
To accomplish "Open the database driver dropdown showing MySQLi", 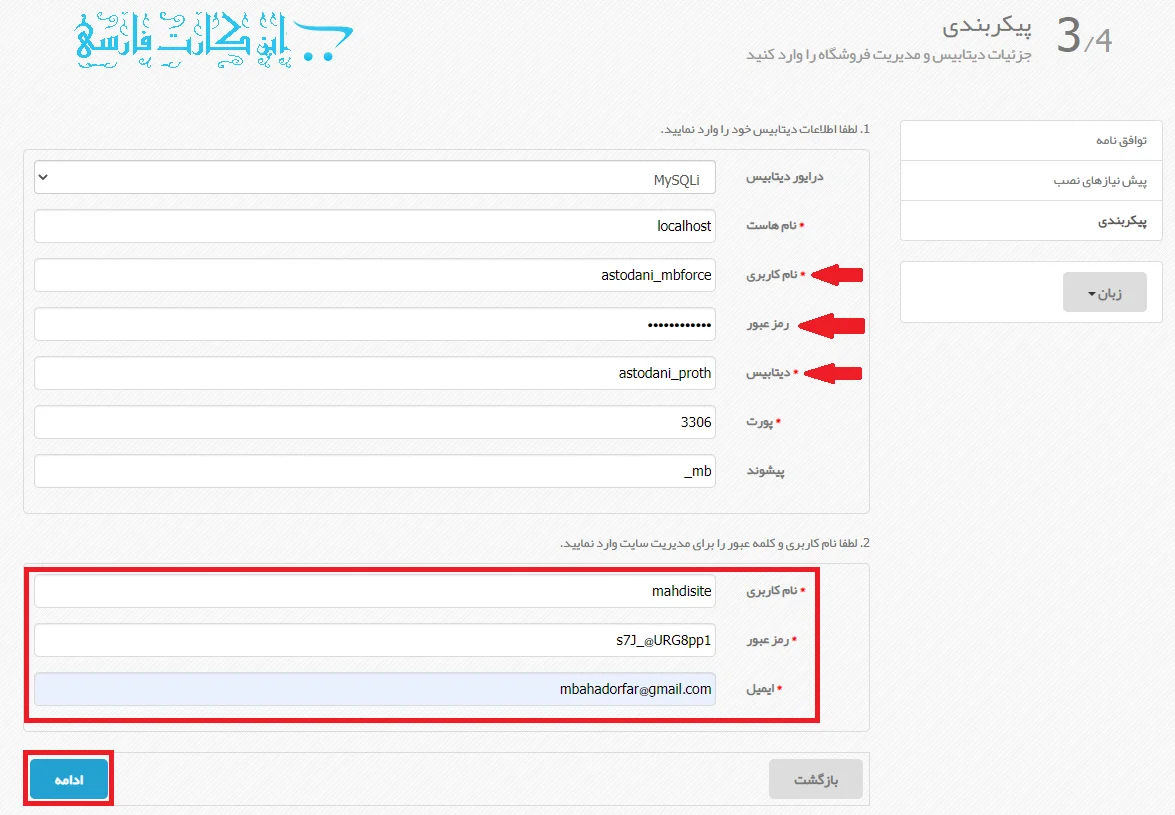I will (375, 177).
